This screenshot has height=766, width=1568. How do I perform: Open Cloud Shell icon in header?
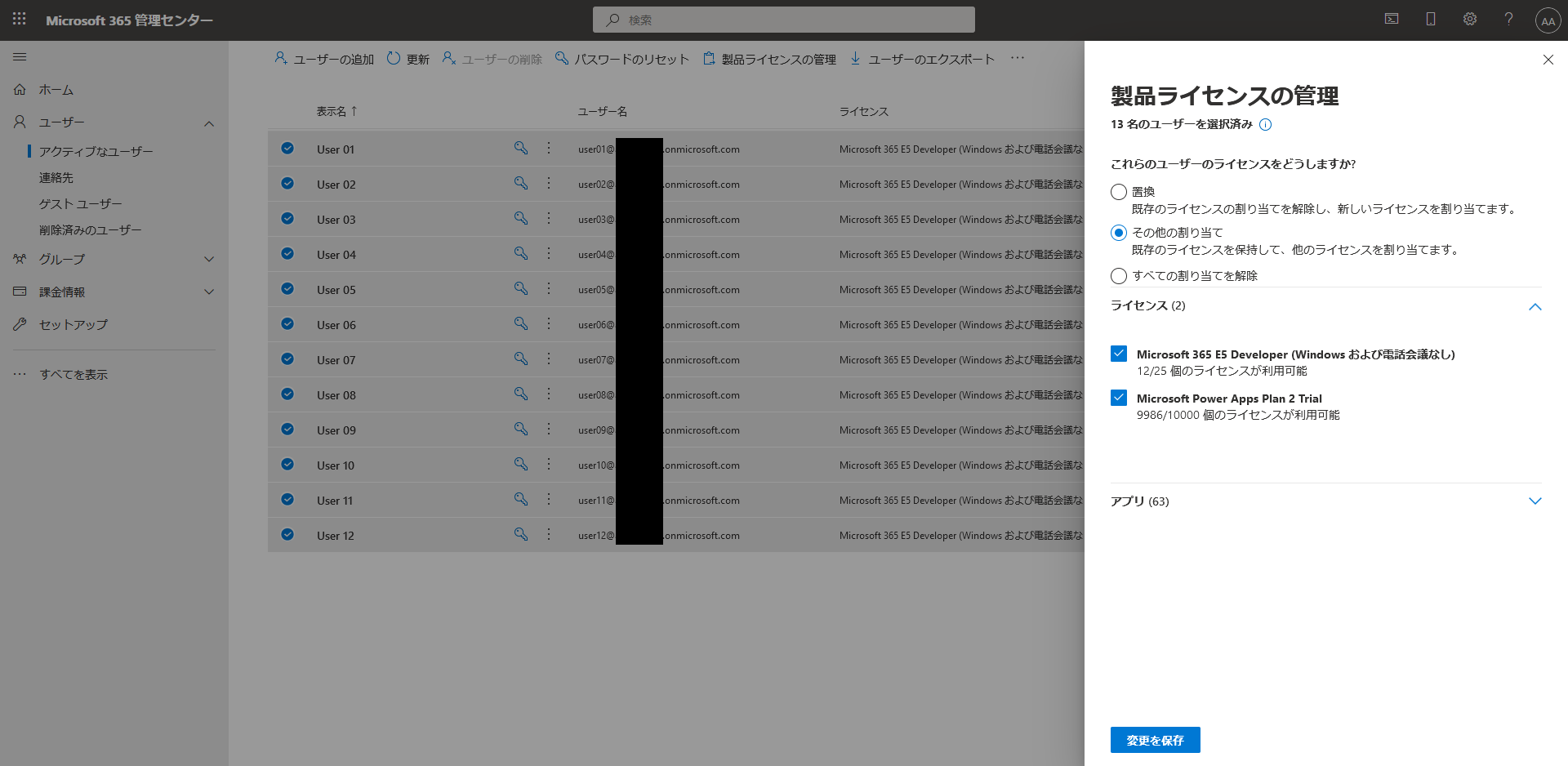[x=1392, y=19]
